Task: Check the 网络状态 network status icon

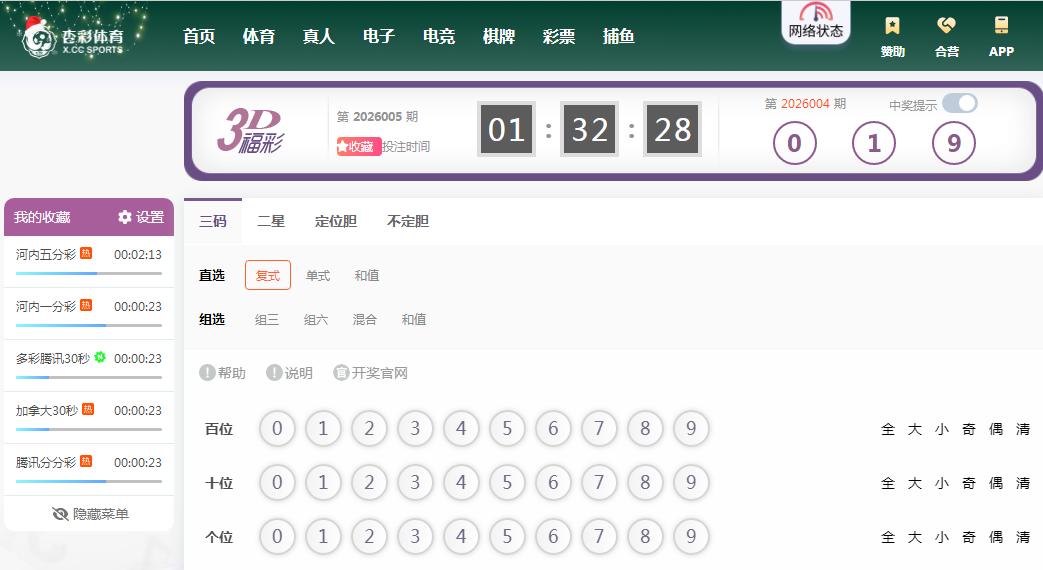Action: 815,14
